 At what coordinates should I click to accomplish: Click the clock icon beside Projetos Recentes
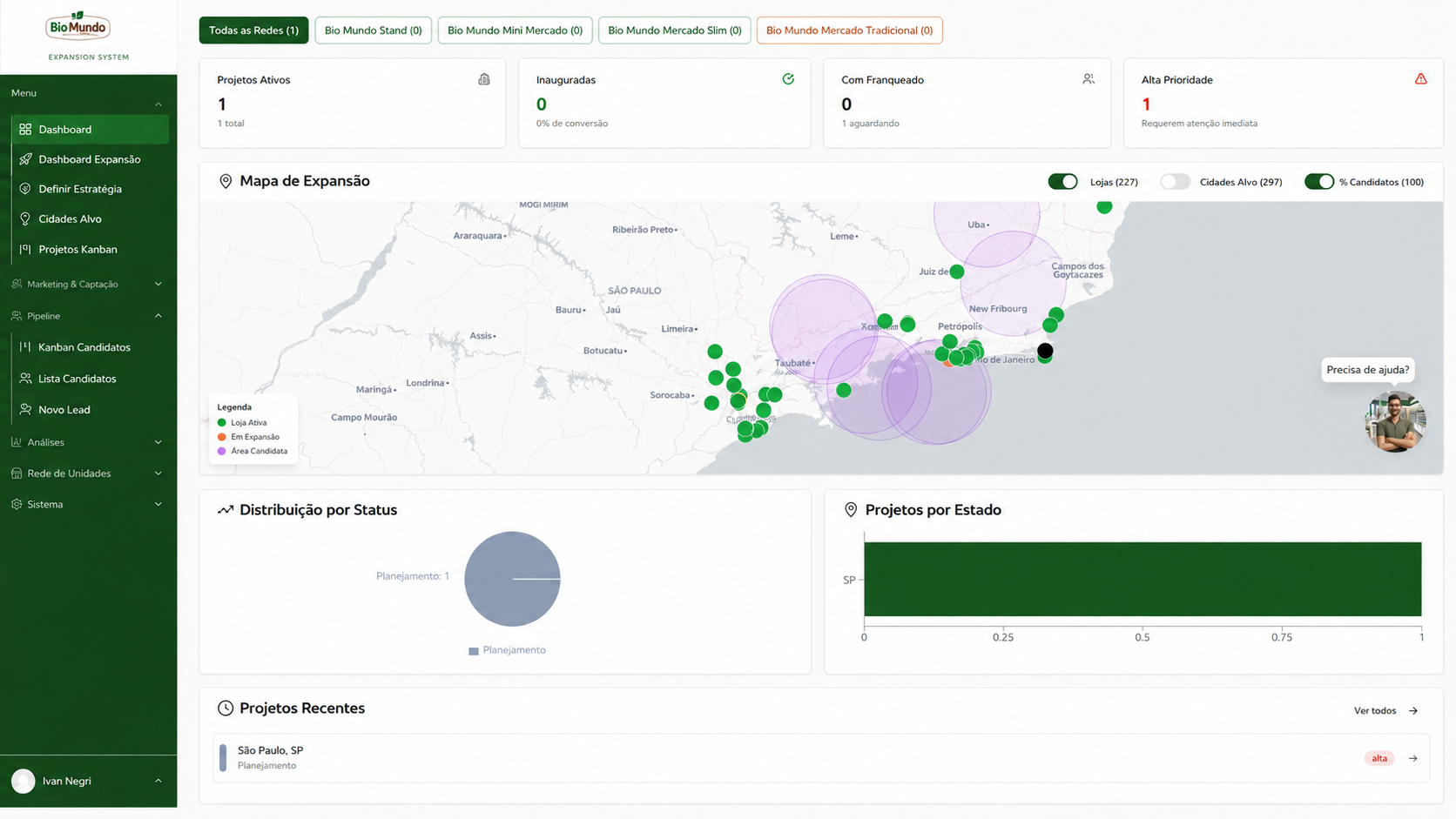coord(226,708)
